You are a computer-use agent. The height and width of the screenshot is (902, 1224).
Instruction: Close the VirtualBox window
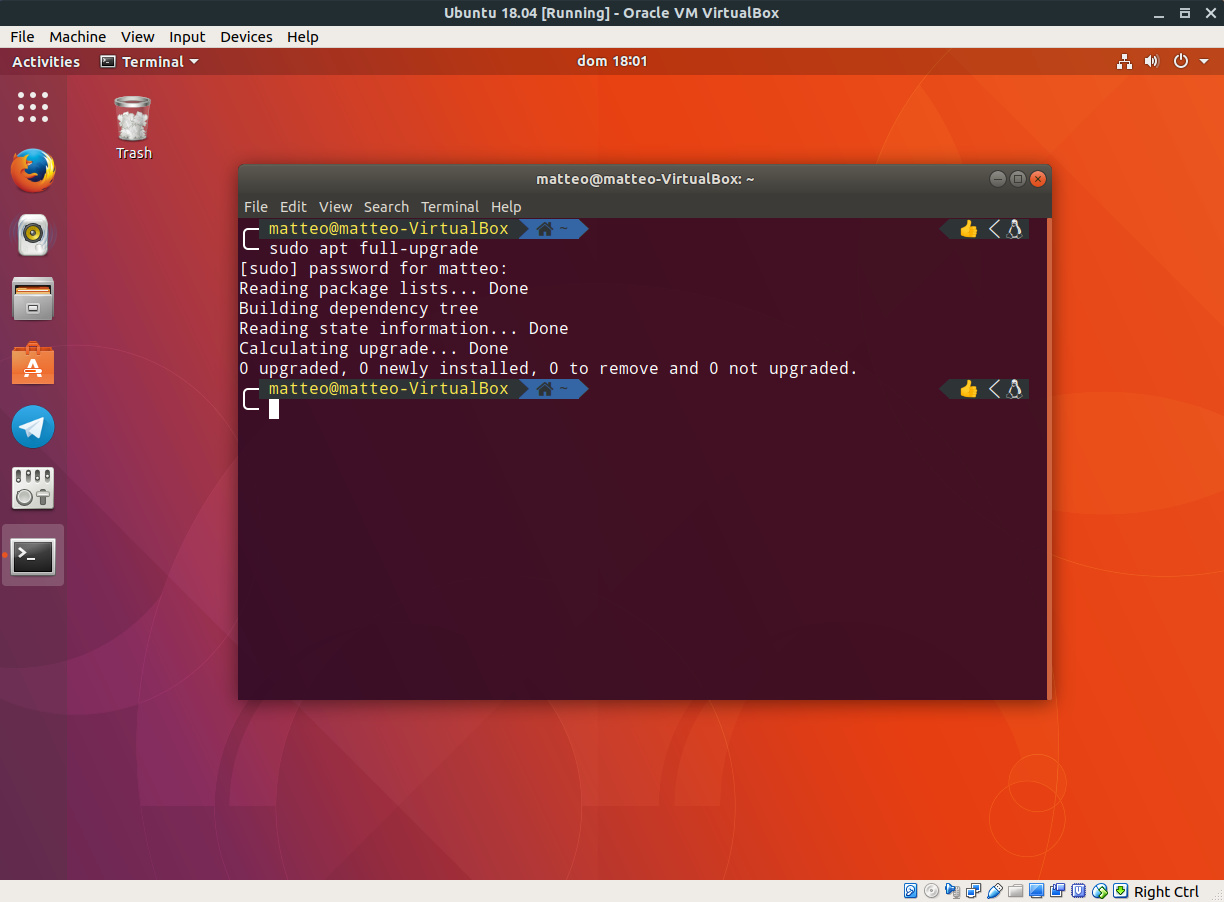(x=1209, y=13)
